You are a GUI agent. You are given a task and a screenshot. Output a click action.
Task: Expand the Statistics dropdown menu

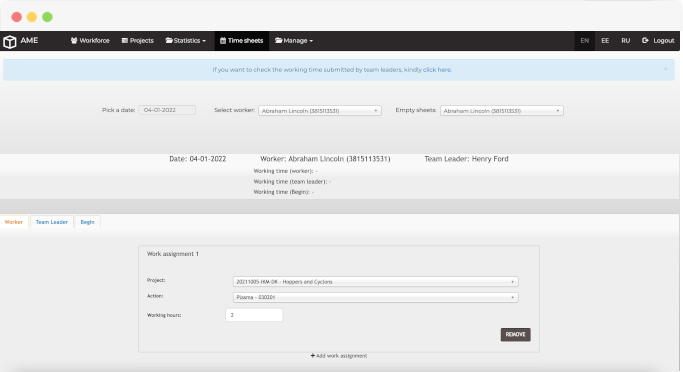click(x=186, y=41)
